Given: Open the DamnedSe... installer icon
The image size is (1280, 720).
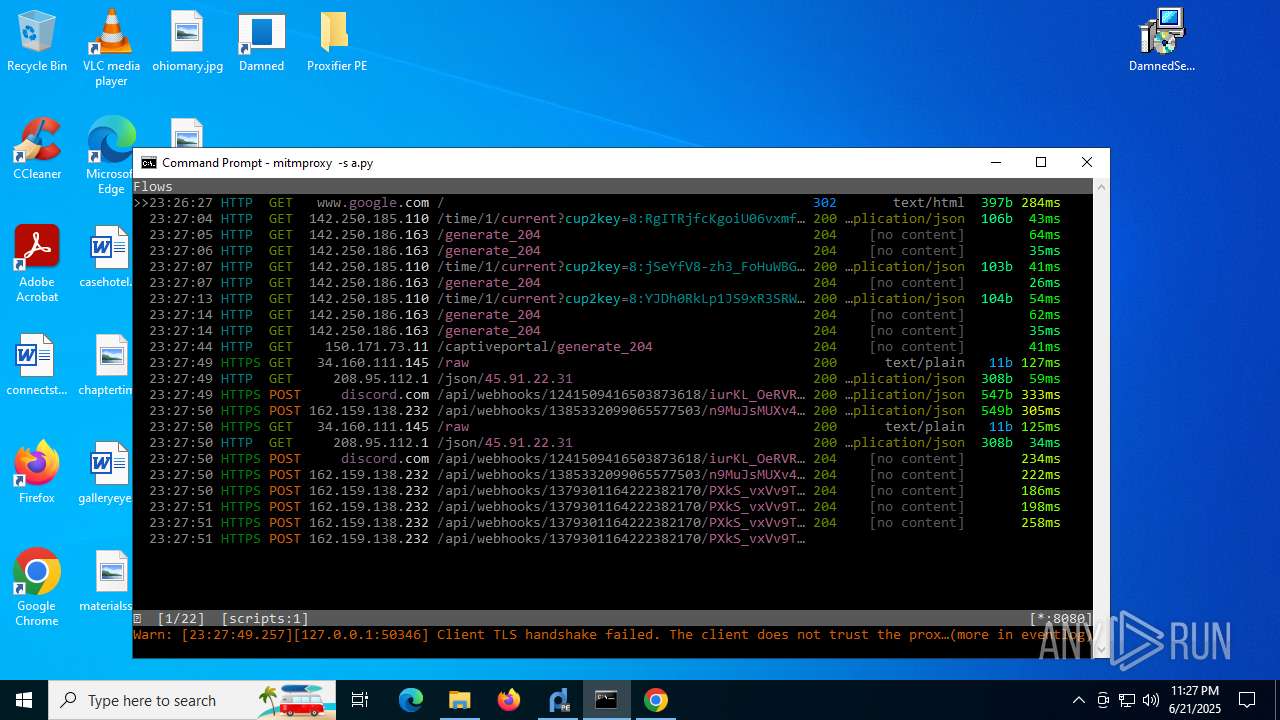Looking at the screenshot, I should pyautogui.click(x=1161, y=42).
